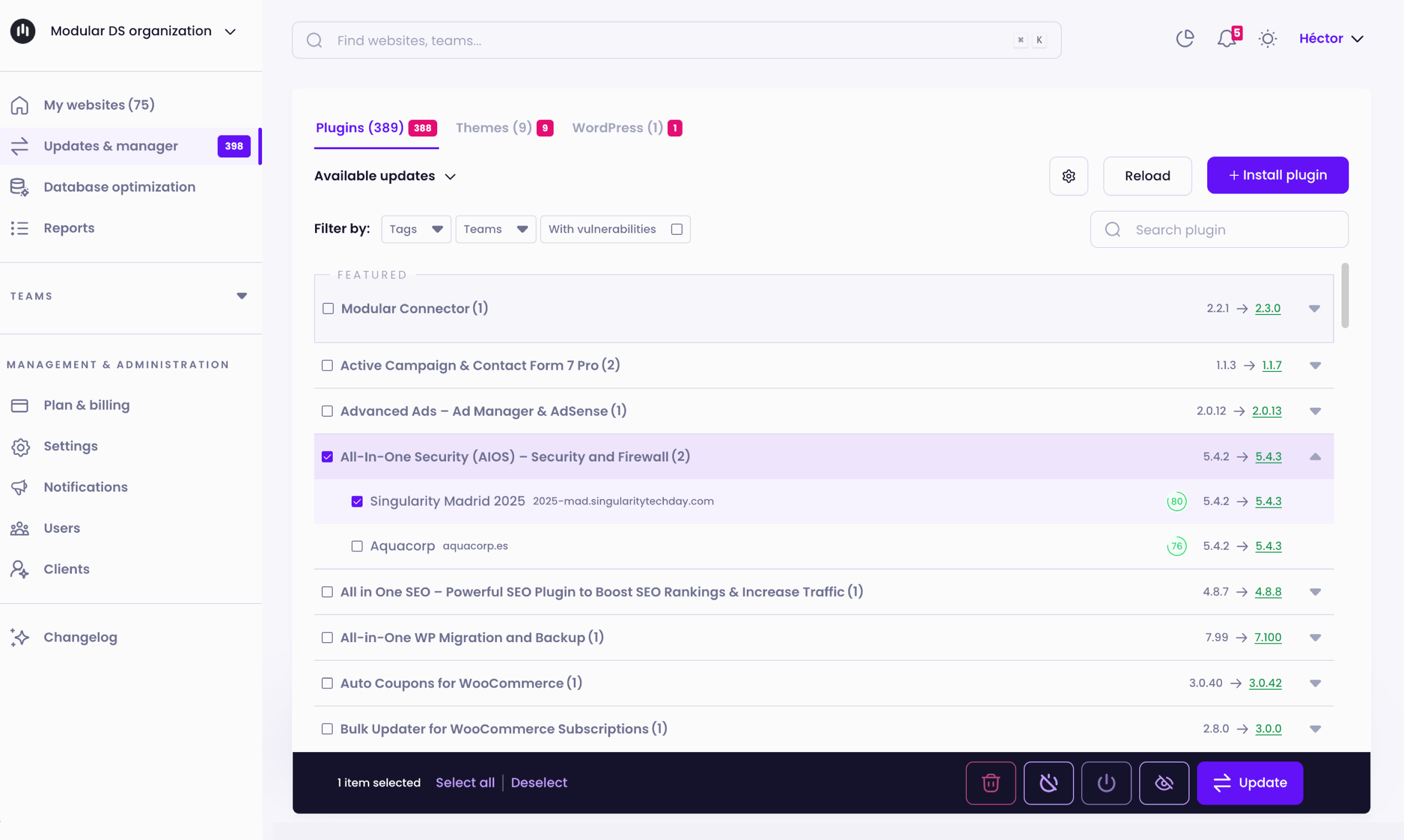Click the plugin list vertical scrollbar

[1344, 296]
